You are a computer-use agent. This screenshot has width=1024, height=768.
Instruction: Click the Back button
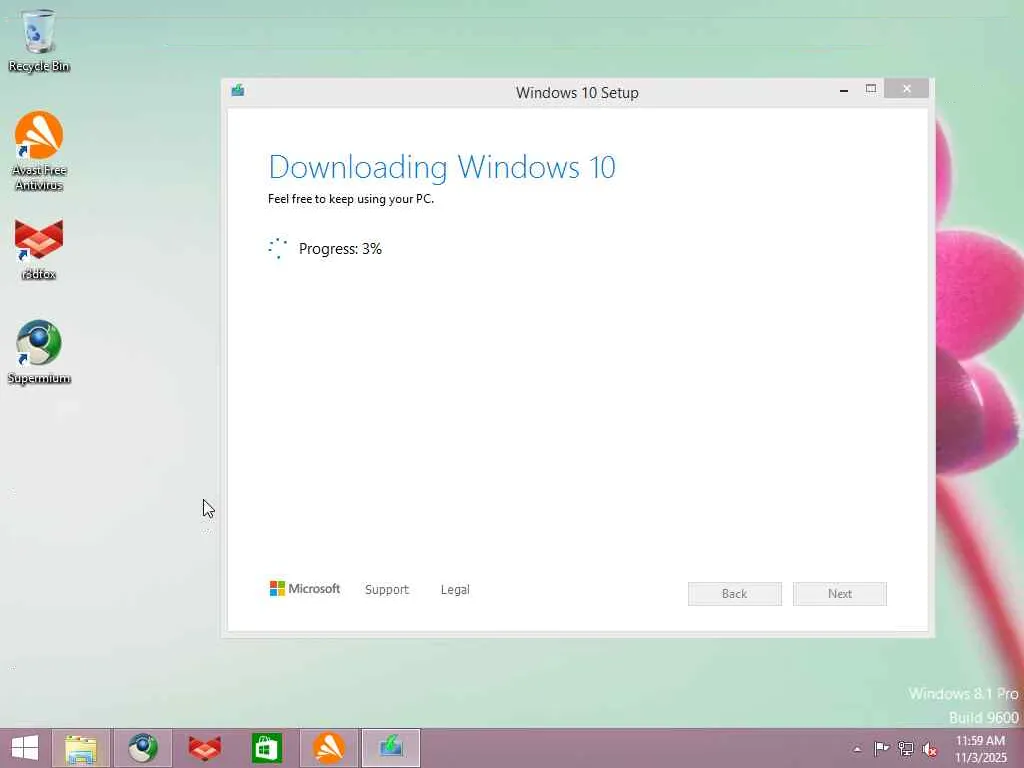(x=735, y=594)
